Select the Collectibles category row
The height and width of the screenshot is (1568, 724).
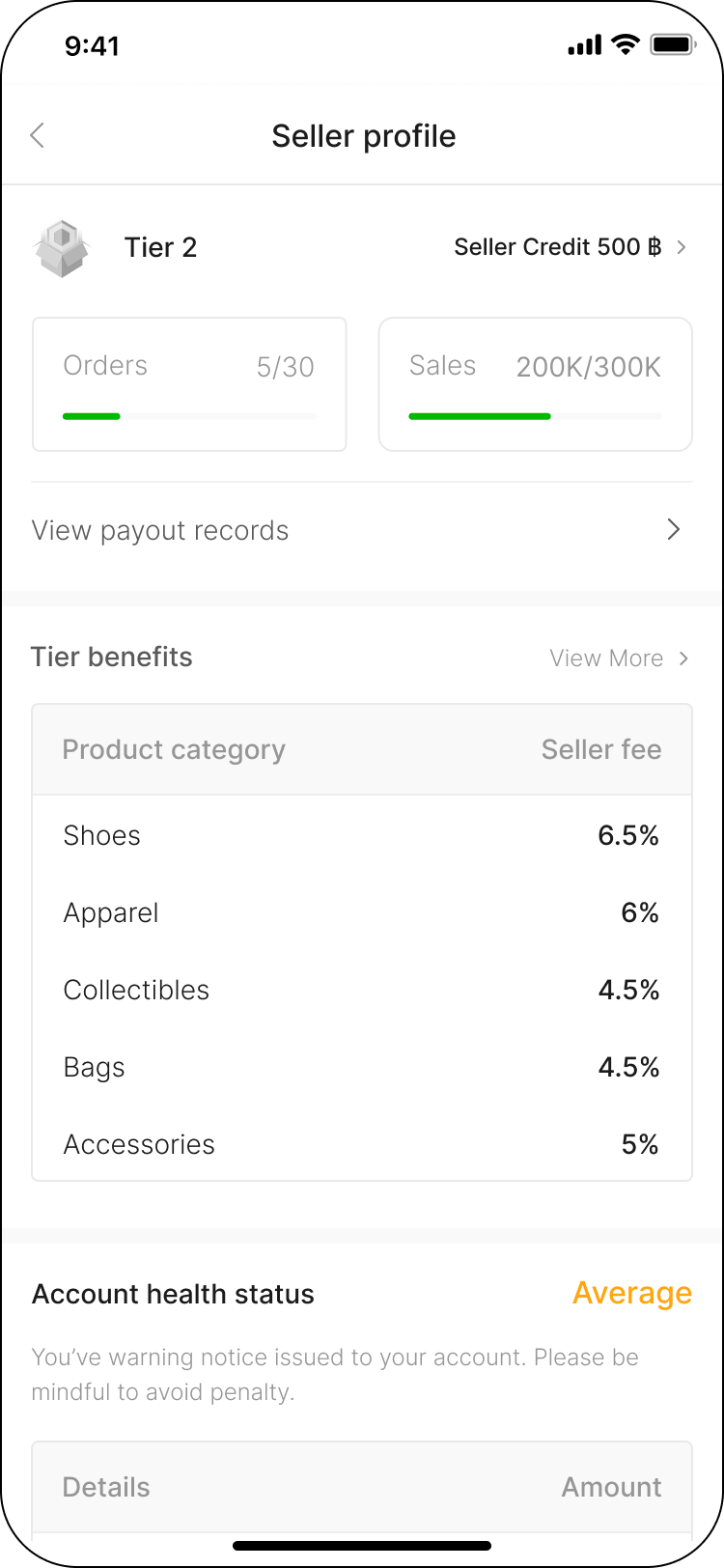(361, 990)
